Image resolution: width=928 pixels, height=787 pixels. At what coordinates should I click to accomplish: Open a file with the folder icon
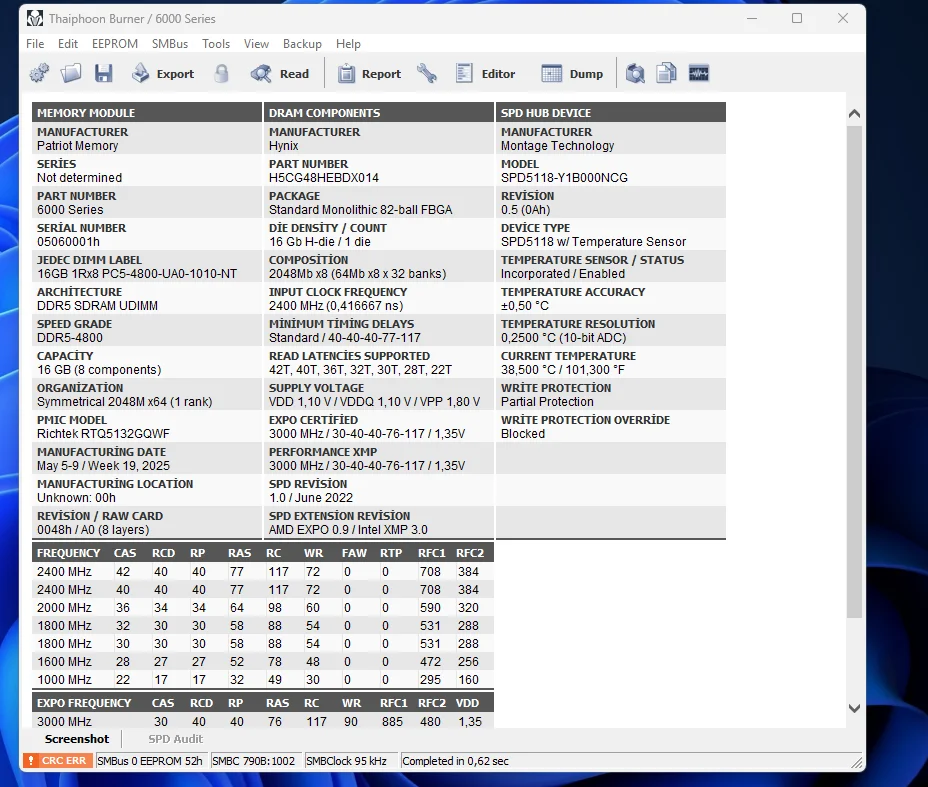pyautogui.click(x=71, y=73)
